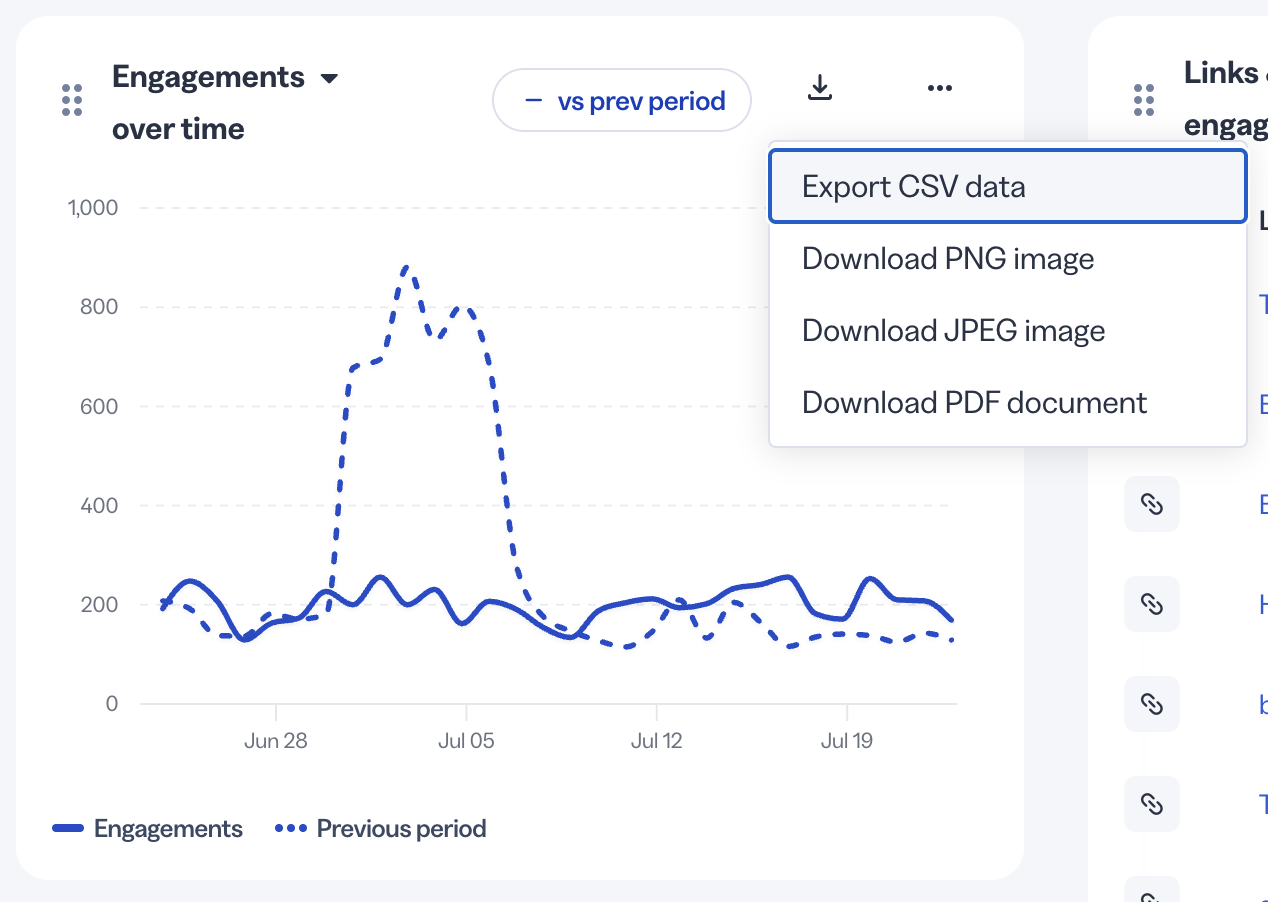Click the download icon above the chart

(x=820, y=88)
